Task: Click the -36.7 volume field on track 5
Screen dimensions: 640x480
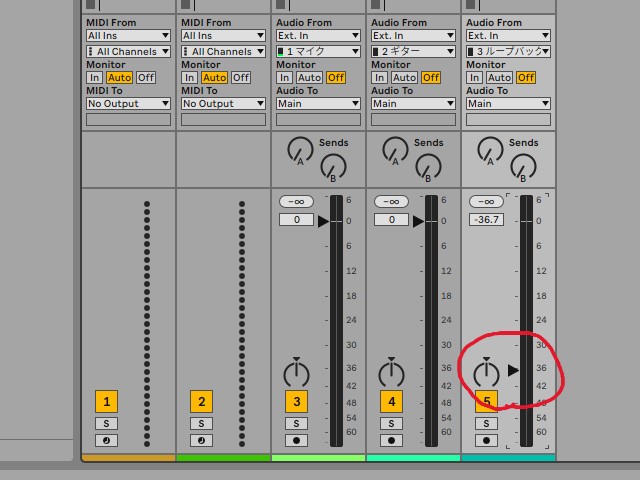Action: (487, 219)
